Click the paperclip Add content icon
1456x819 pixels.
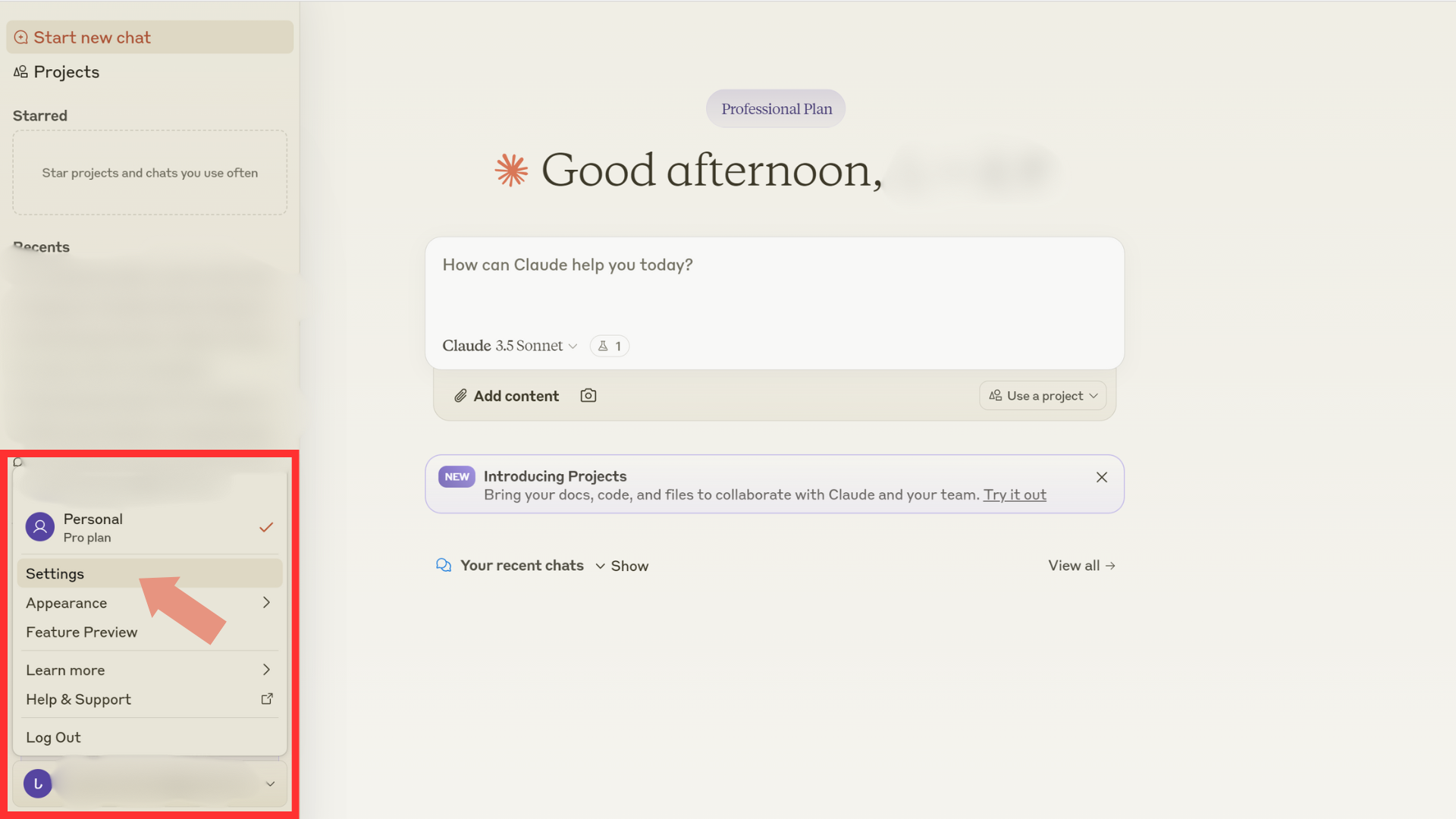(460, 396)
